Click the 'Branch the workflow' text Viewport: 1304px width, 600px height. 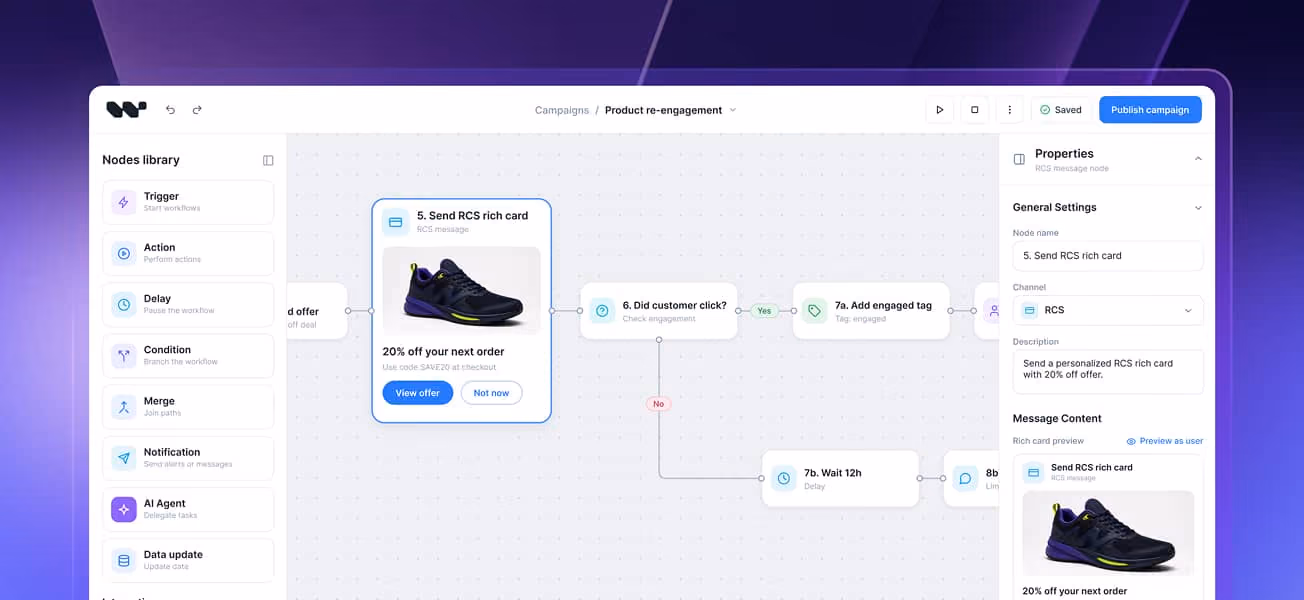pos(180,362)
